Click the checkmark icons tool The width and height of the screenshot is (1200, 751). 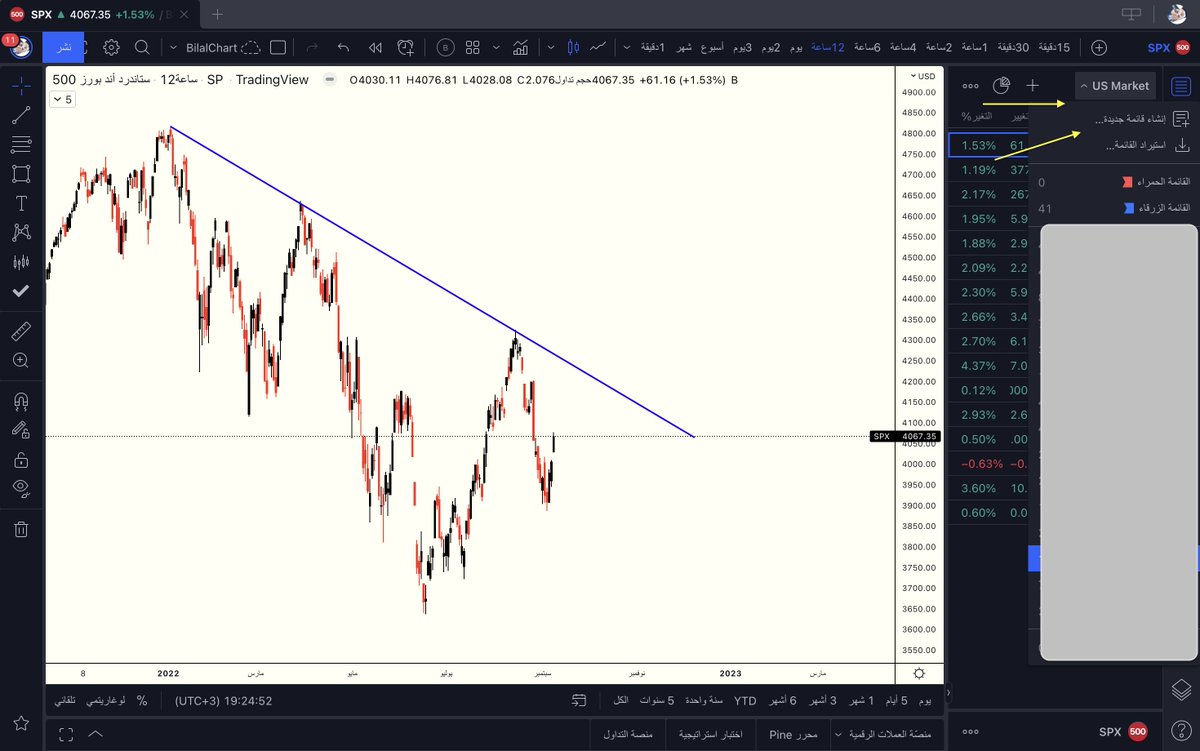pyautogui.click(x=21, y=291)
